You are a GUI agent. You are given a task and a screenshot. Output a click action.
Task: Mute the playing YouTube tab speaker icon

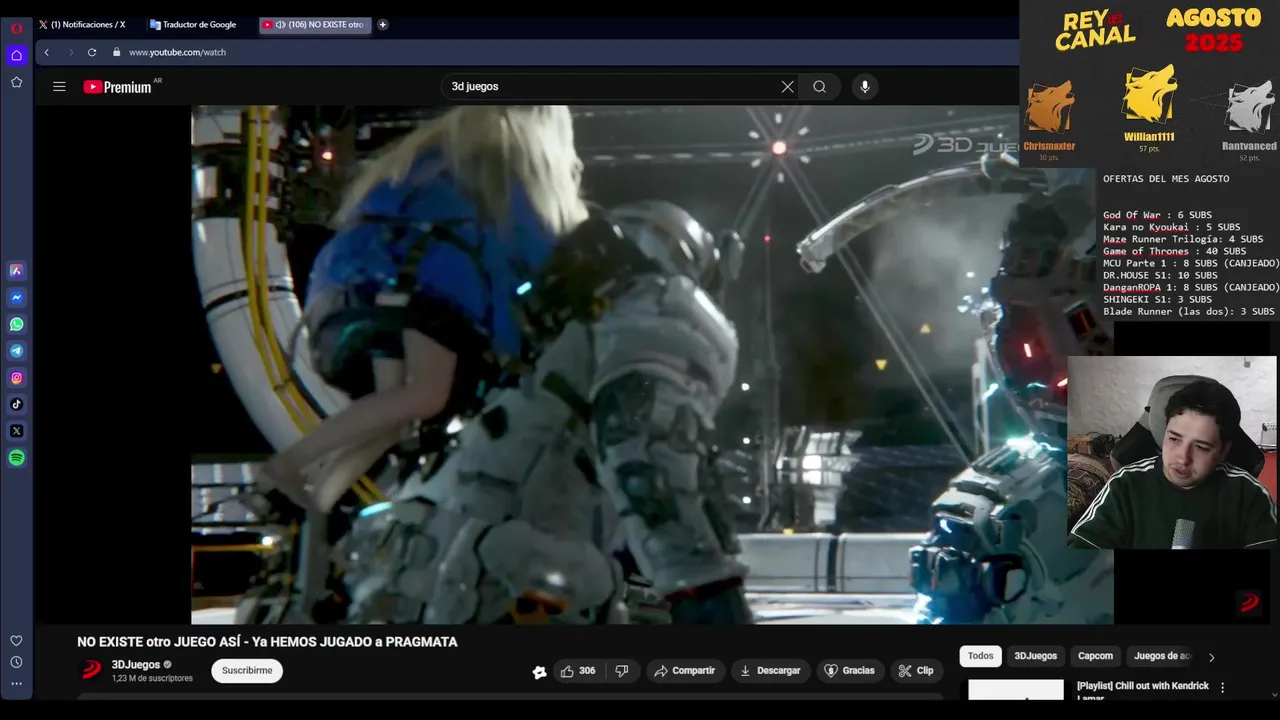pos(280,25)
